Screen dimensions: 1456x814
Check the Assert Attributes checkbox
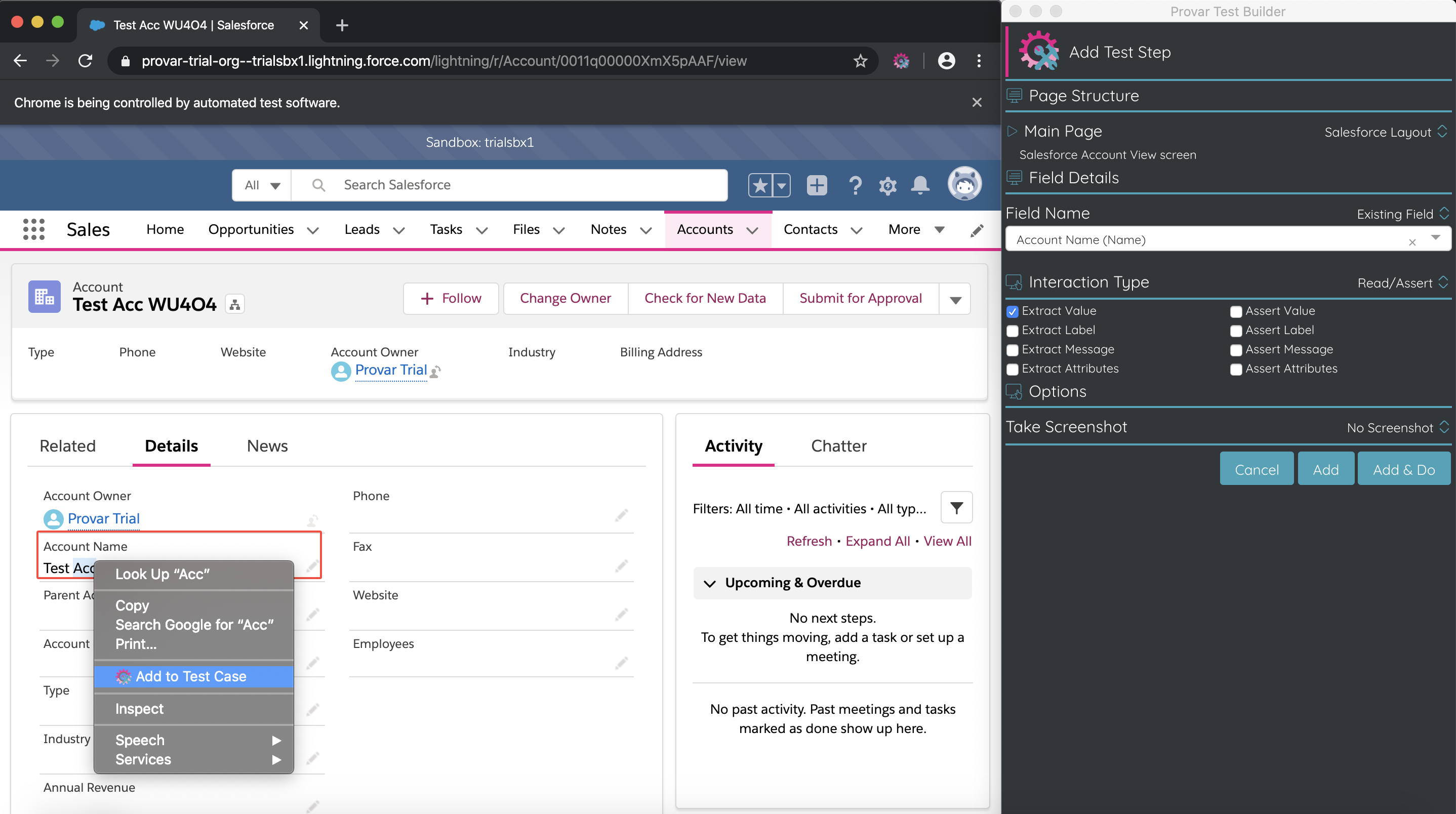coord(1236,369)
